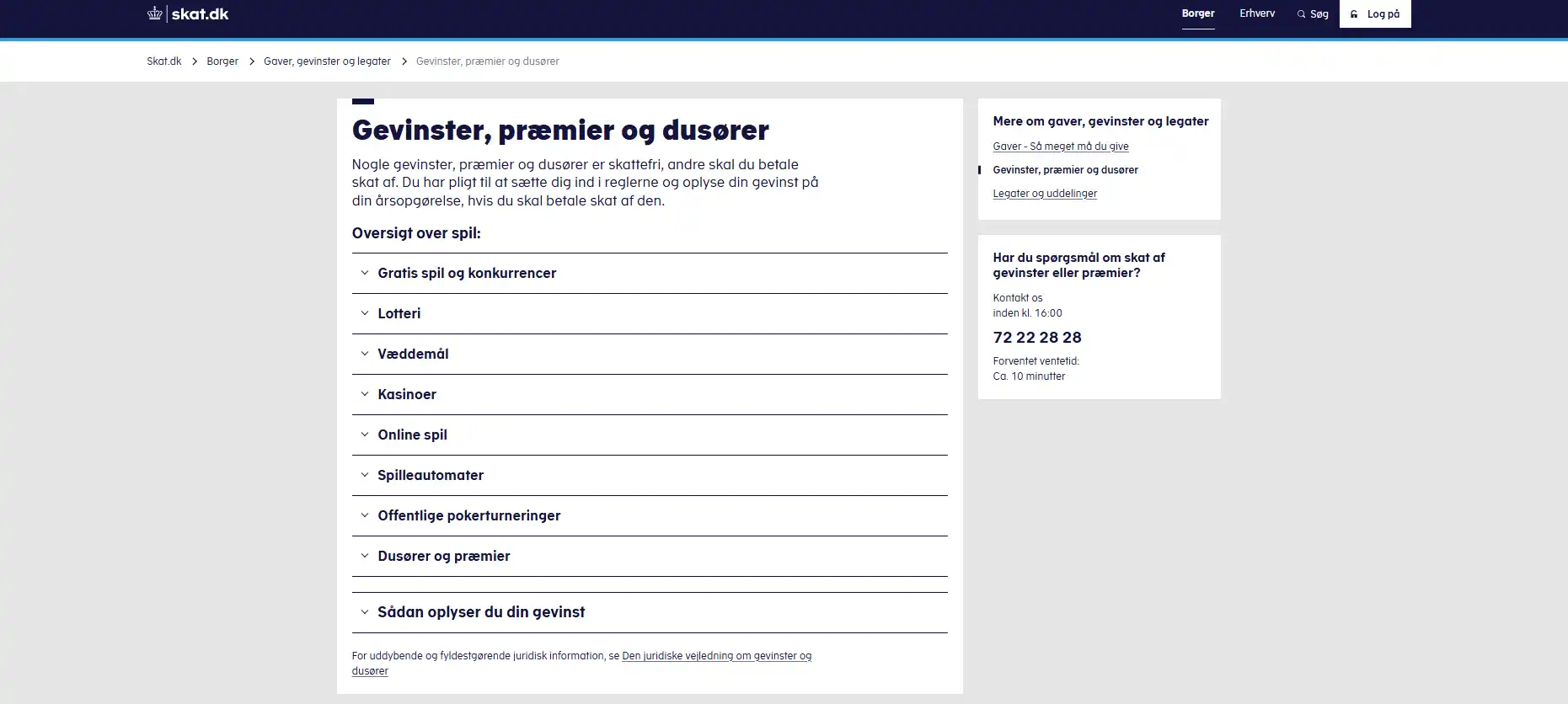Click the phone number 72 22 28 28
The height and width of the screenshot is (704, 1568).
tap(1037, 338)
